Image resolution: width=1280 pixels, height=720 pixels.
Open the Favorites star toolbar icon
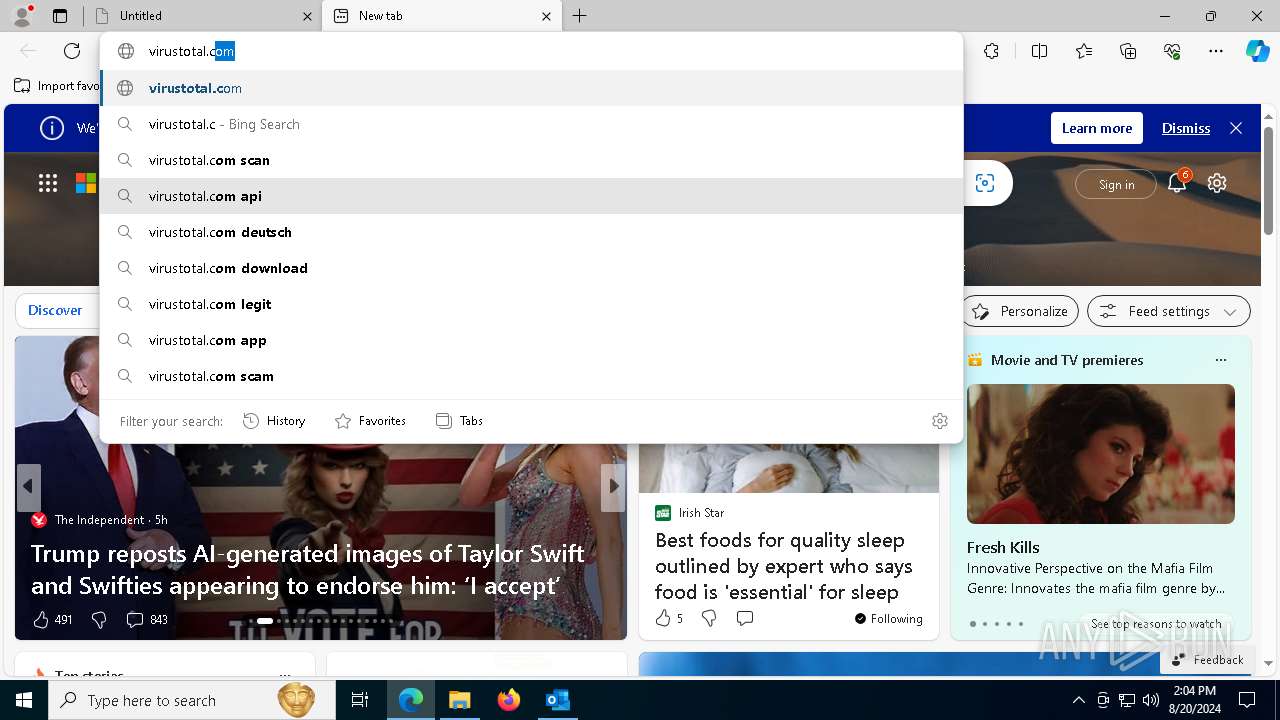coord(1084,51)
